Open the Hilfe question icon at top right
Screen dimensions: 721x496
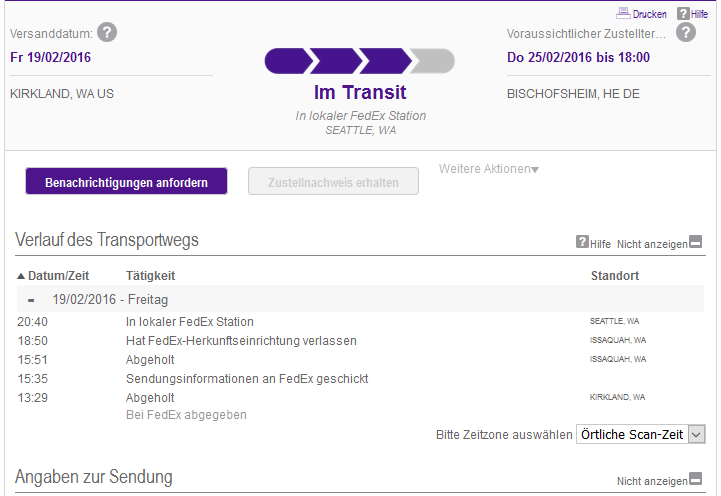(x=683, y=14)
